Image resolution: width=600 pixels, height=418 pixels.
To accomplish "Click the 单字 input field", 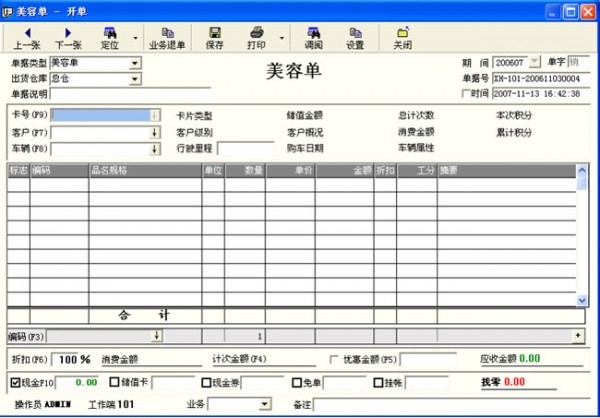I will (579, 62).
